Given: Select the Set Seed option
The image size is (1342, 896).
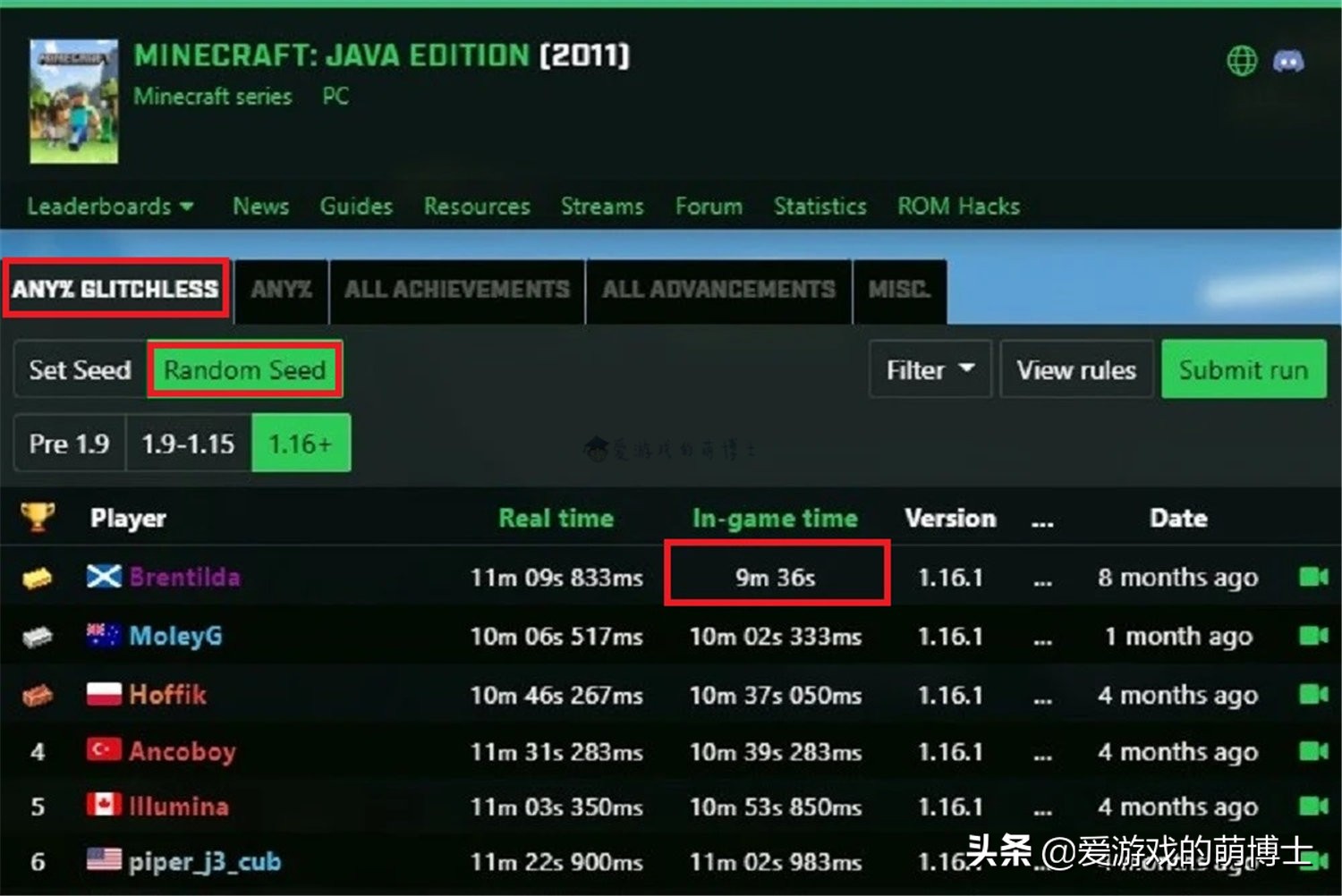Looking at the screenshot, I should point(80,369).
